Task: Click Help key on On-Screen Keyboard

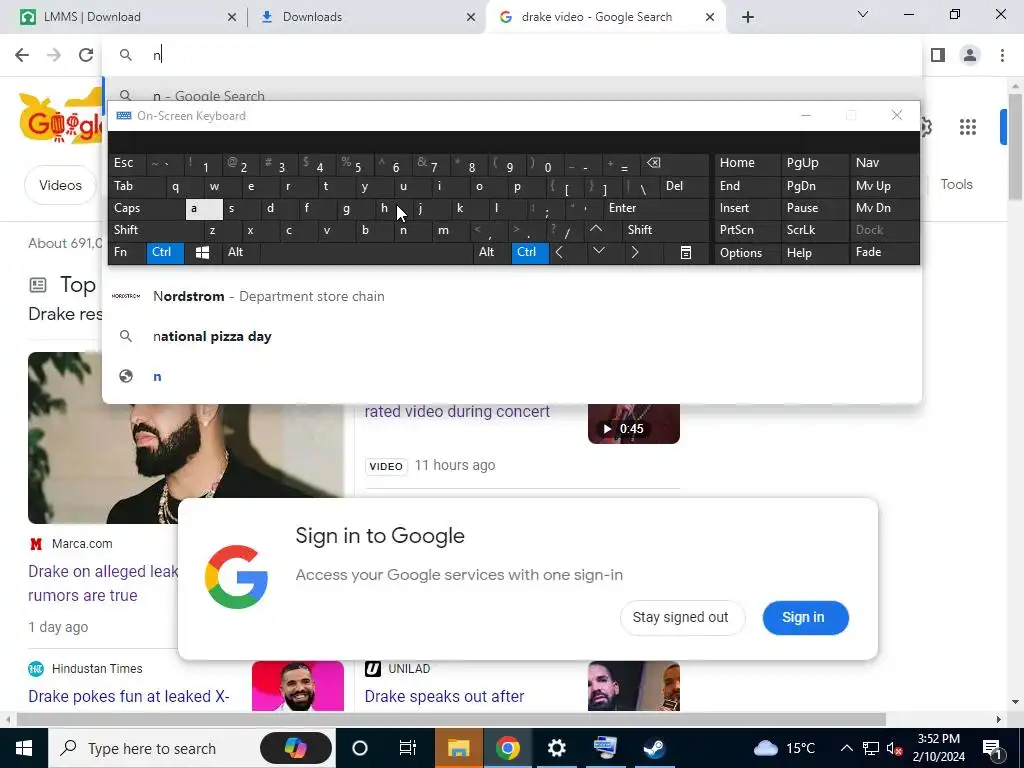Action: point(814,253)
